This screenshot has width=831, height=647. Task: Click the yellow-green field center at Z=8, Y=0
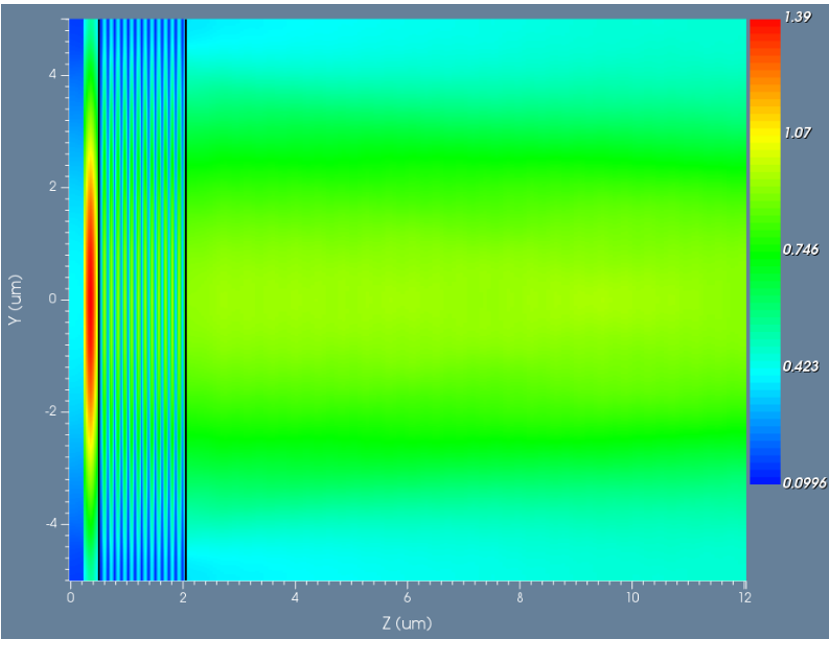pyautogui.click(x=520, y=299)
